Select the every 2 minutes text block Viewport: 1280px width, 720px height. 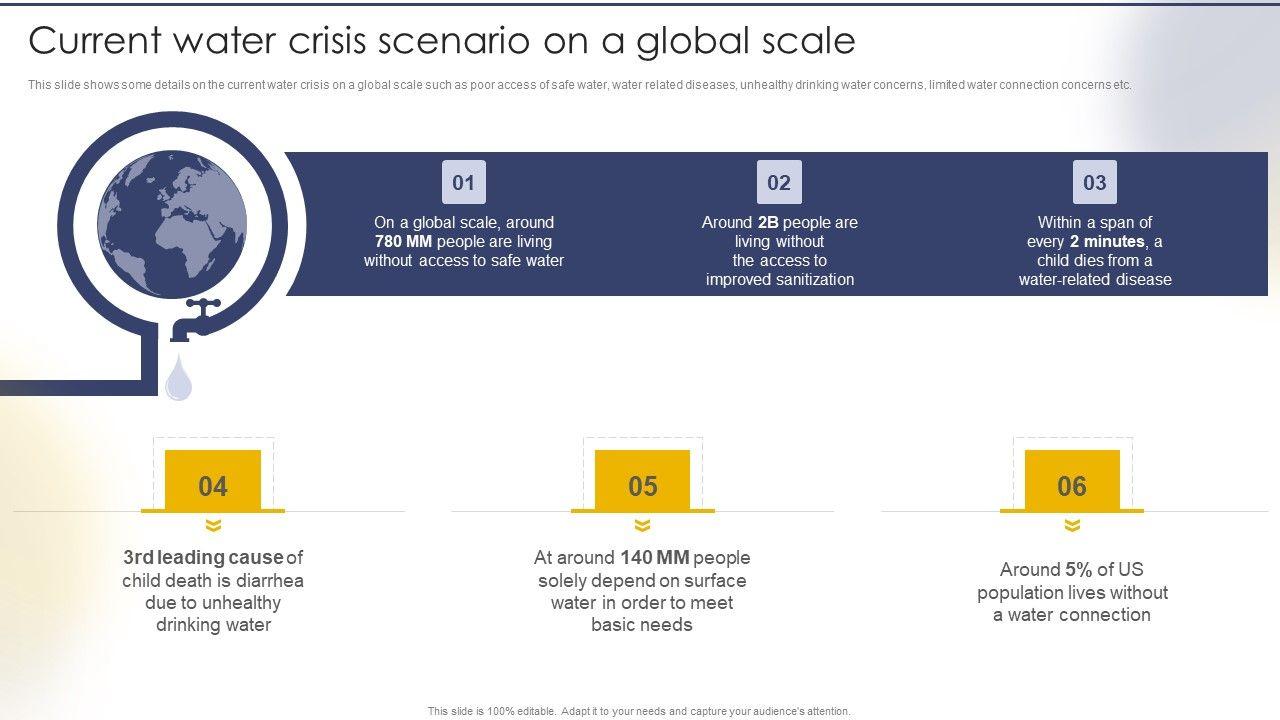[x=1095, y=251]
